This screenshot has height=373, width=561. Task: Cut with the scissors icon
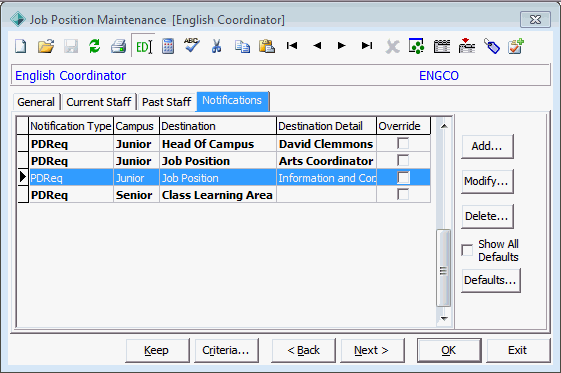(x=216, y=46)
